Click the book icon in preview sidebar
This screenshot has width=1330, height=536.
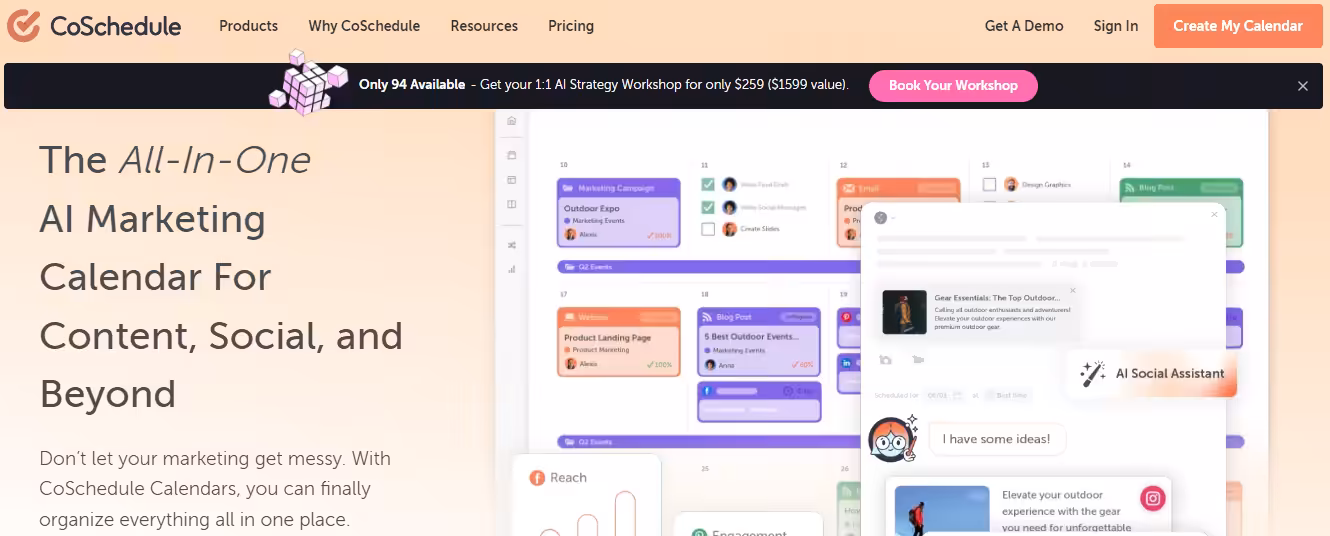click(512, 204)
